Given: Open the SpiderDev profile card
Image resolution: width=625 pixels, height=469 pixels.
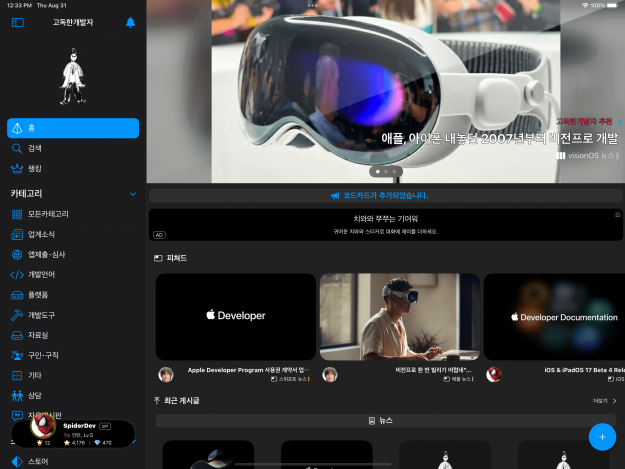Looking at the screenshot, I should [72, 433].
